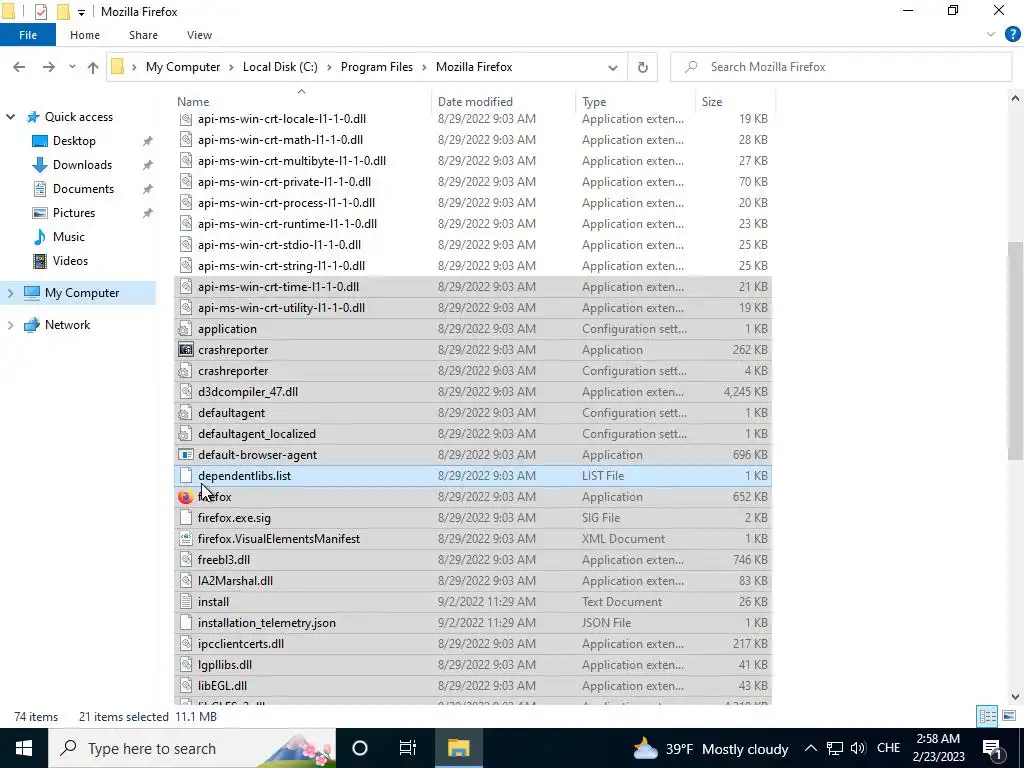This screenshot has width=1024, height=768.
Task: Open the notification center icon
Action: (992, 748)
